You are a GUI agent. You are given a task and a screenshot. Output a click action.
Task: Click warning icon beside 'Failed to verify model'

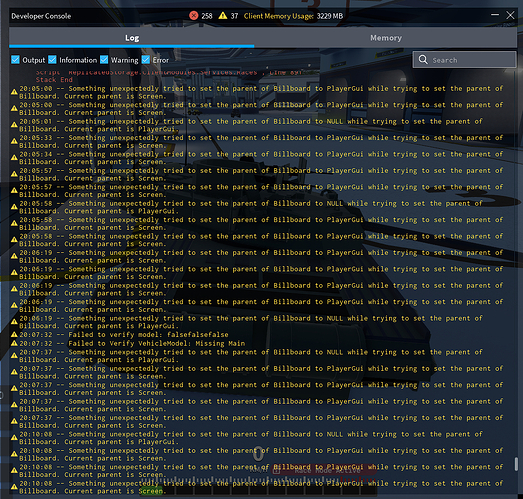pyautogui.click(x=14, y=334)
